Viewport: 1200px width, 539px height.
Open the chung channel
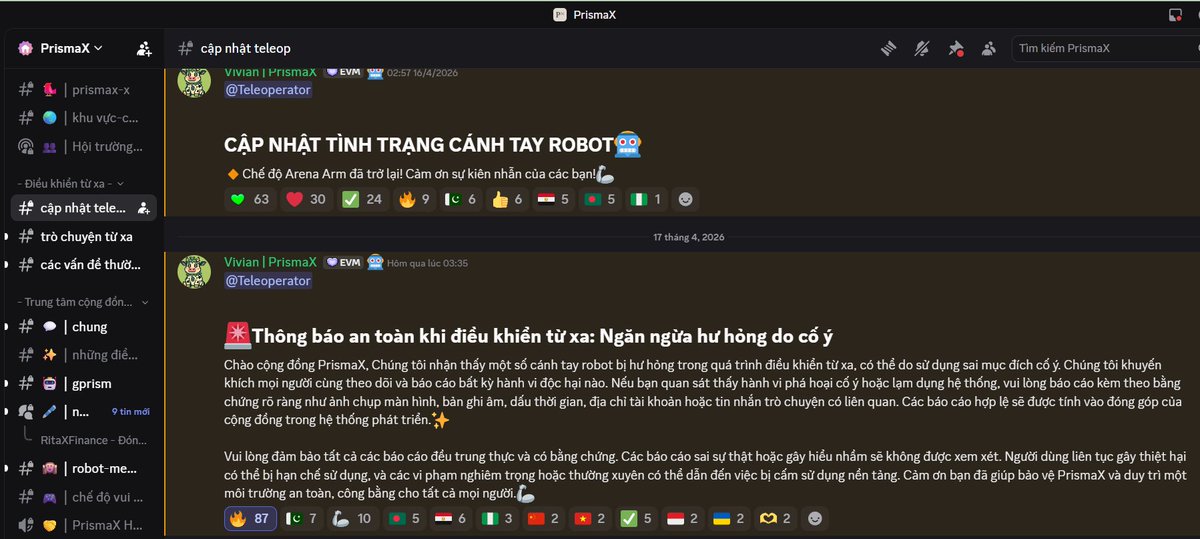pyautogui.click(x=84, y=326)
